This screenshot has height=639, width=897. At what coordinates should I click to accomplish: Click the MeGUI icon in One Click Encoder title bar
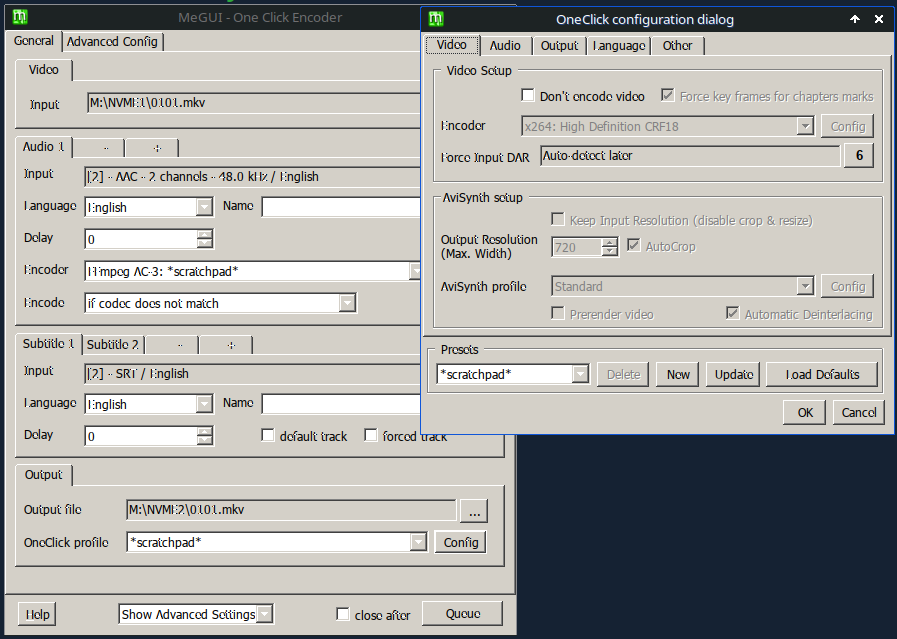[20, 17]
